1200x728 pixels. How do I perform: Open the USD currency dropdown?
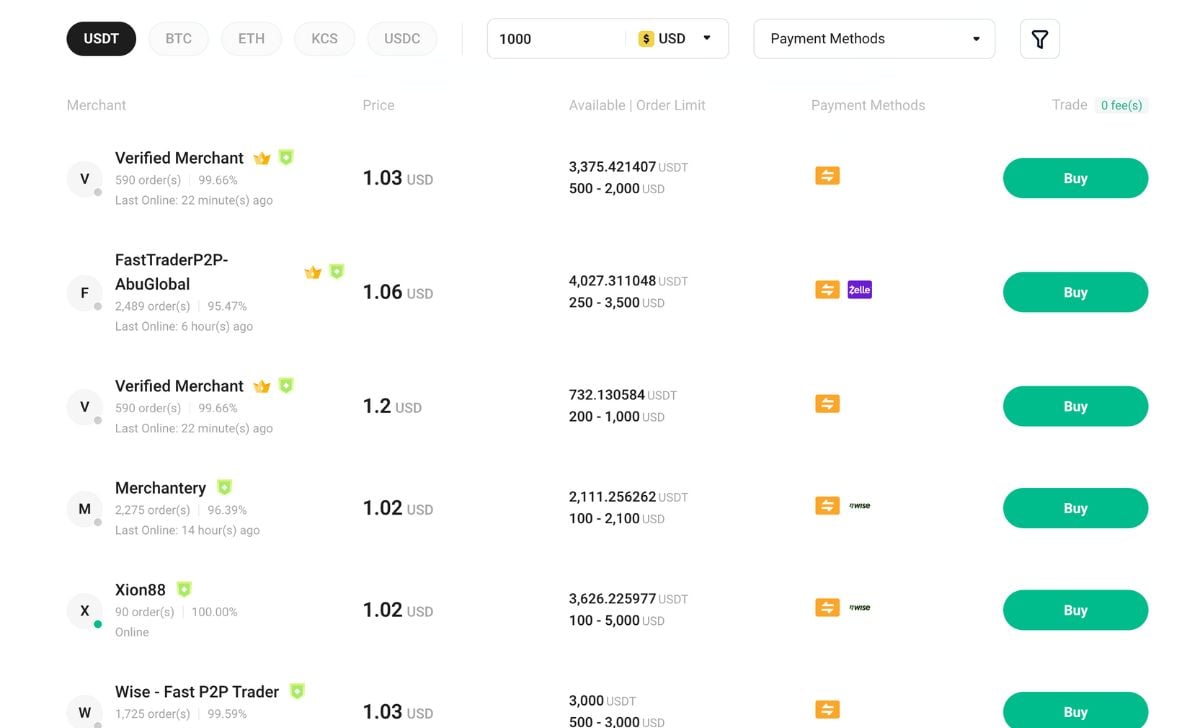click(677, 39)
